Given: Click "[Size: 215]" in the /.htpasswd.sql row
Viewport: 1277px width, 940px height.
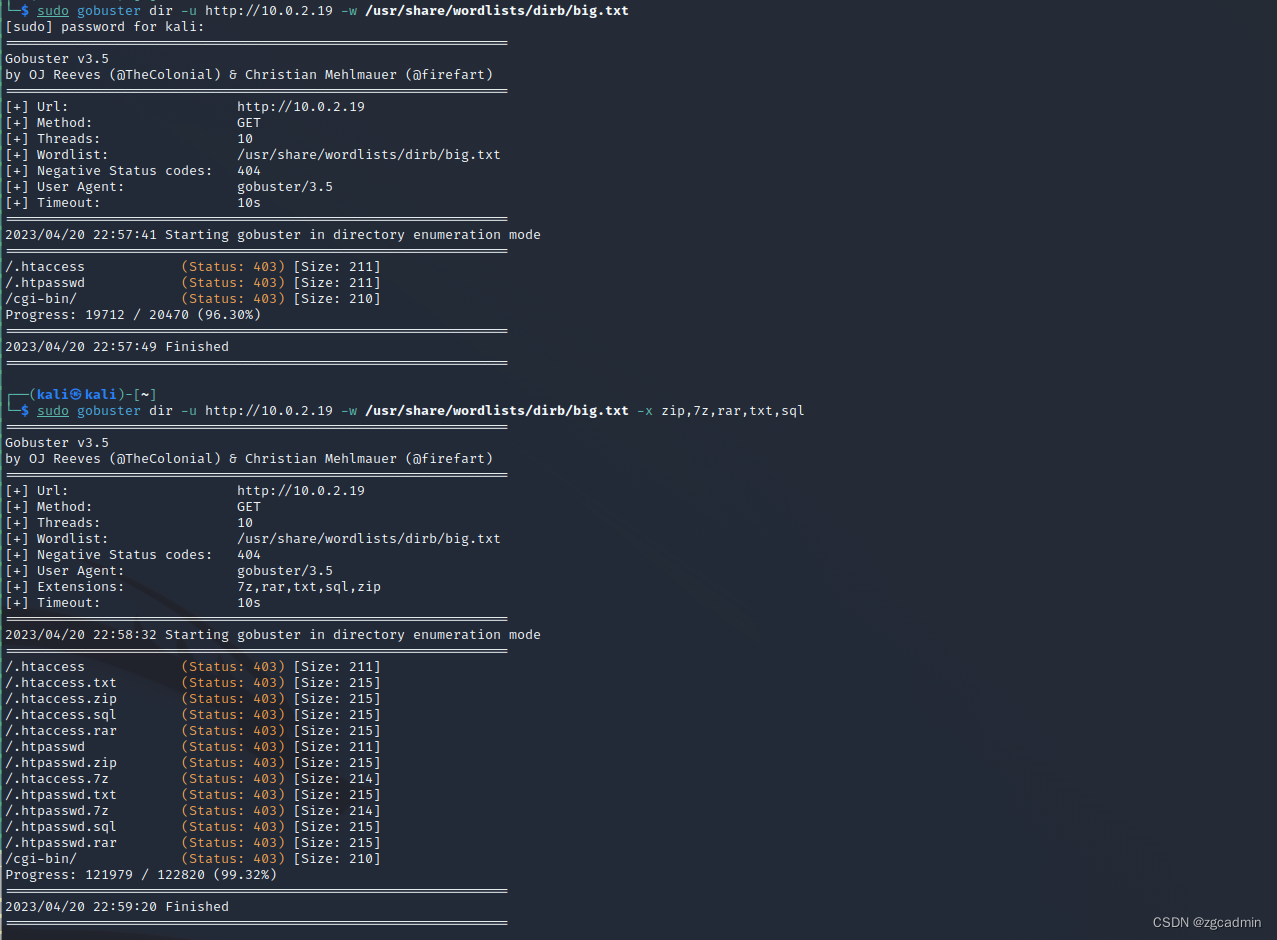Looking at the screenshot, I should coord(337,827).
